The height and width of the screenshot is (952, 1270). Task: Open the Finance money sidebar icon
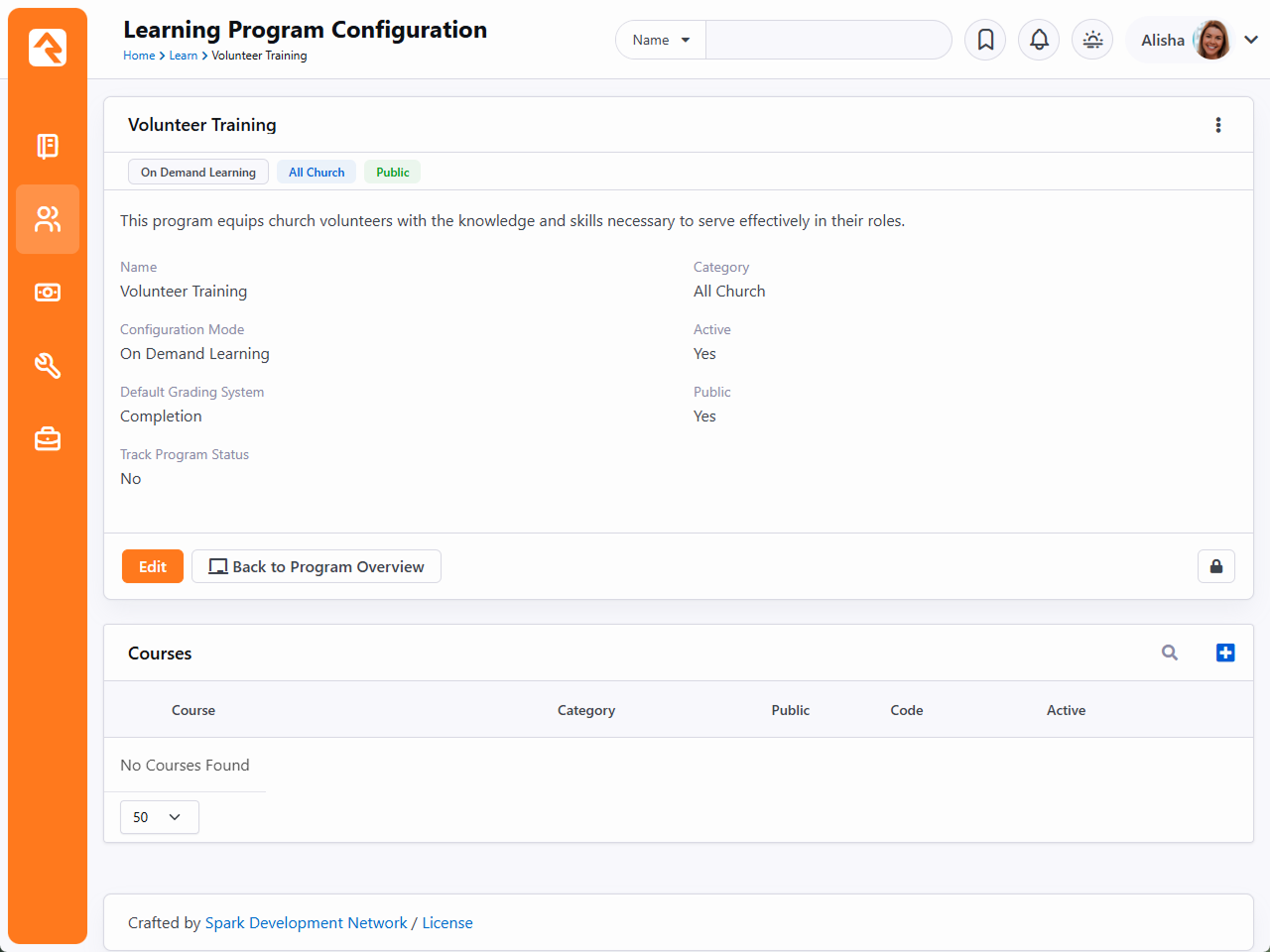[48, 293]
